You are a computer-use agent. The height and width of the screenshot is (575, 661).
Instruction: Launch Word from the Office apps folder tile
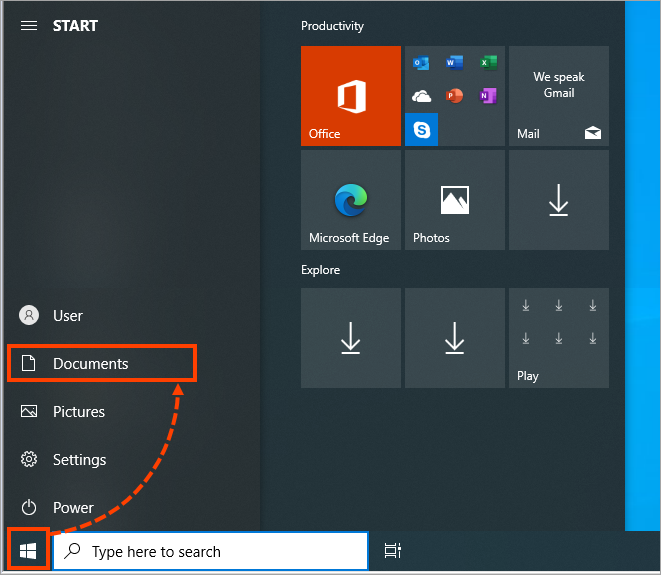tap(454, 63)
